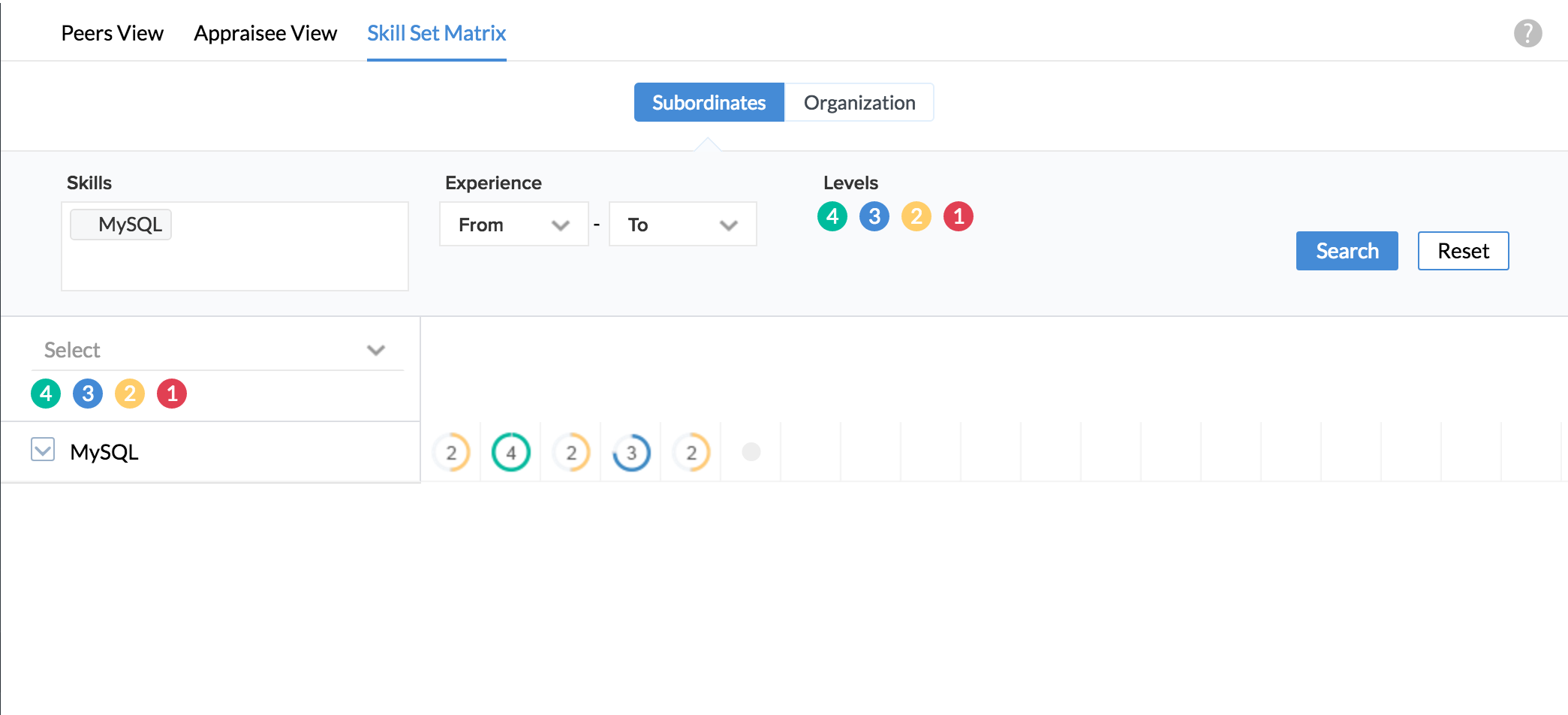Open the Experience From dropdown

(513, 225)
